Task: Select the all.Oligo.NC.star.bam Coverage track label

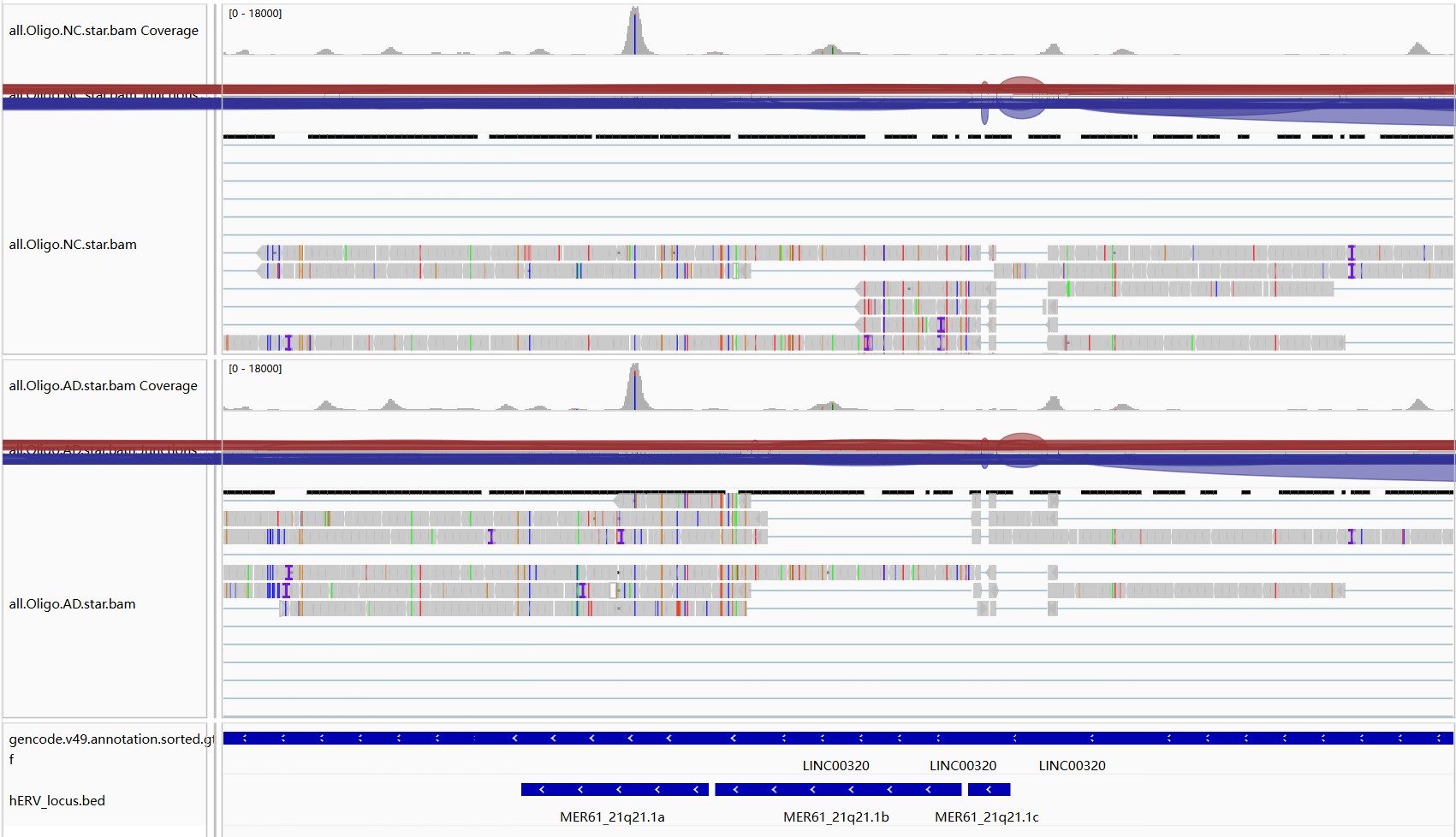Action: click(x=104, y=31)
